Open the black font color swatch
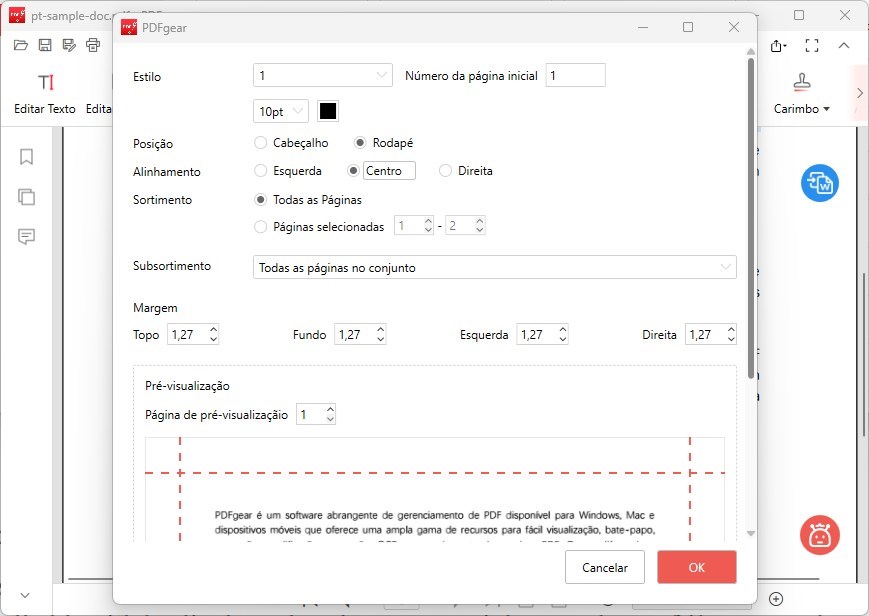The height and width of the screenshot is (616, 869). coord(327,111)
